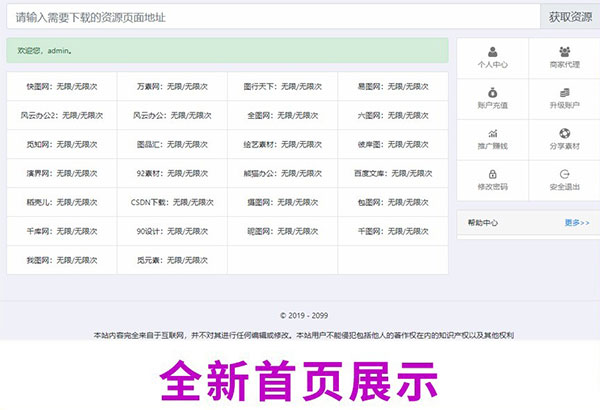Select the 易图网 quota cell
The width and height of the screenshot is (600, 410).
393,87
